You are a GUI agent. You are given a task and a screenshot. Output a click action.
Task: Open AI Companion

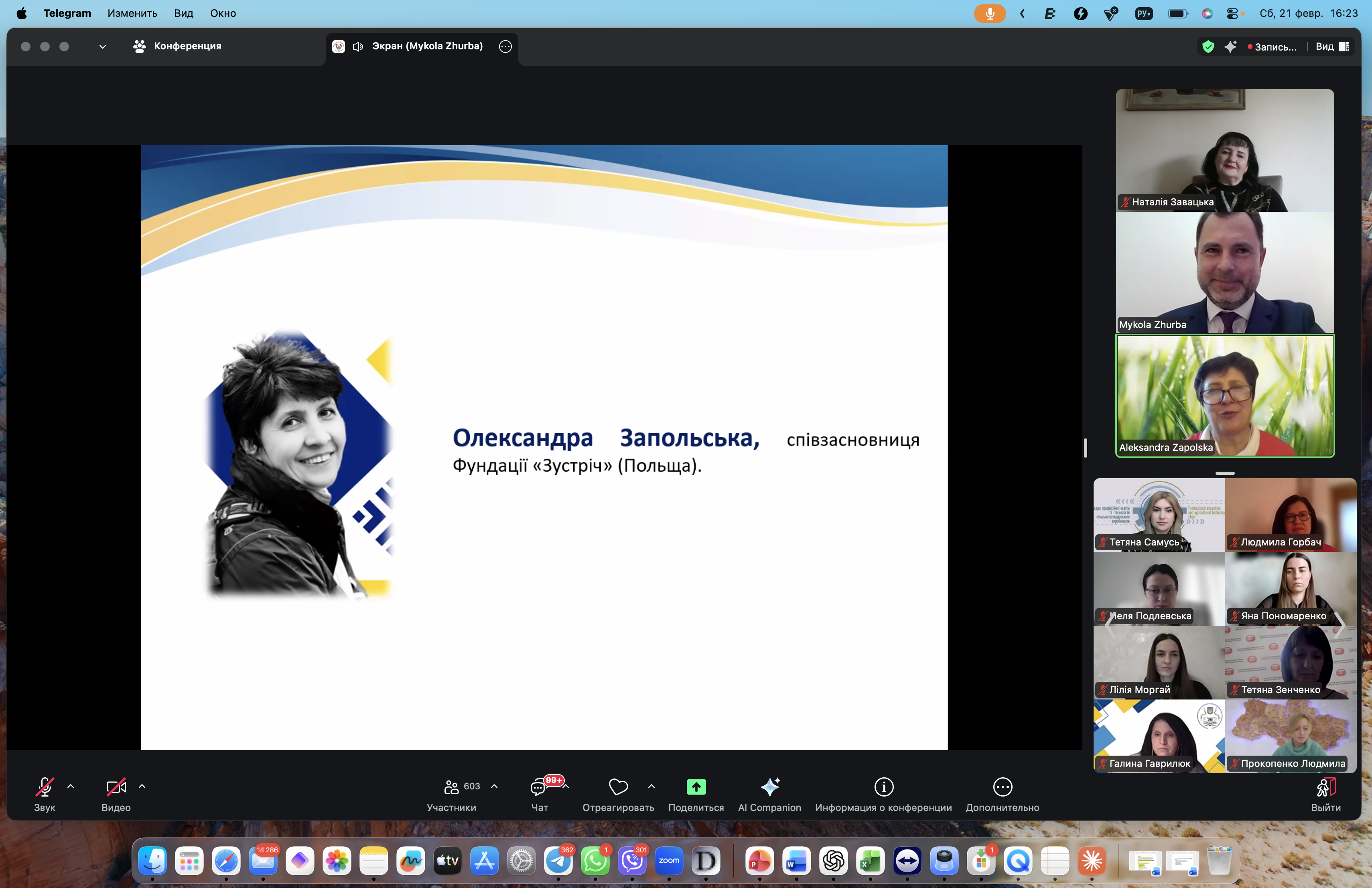tap(769, 787)
